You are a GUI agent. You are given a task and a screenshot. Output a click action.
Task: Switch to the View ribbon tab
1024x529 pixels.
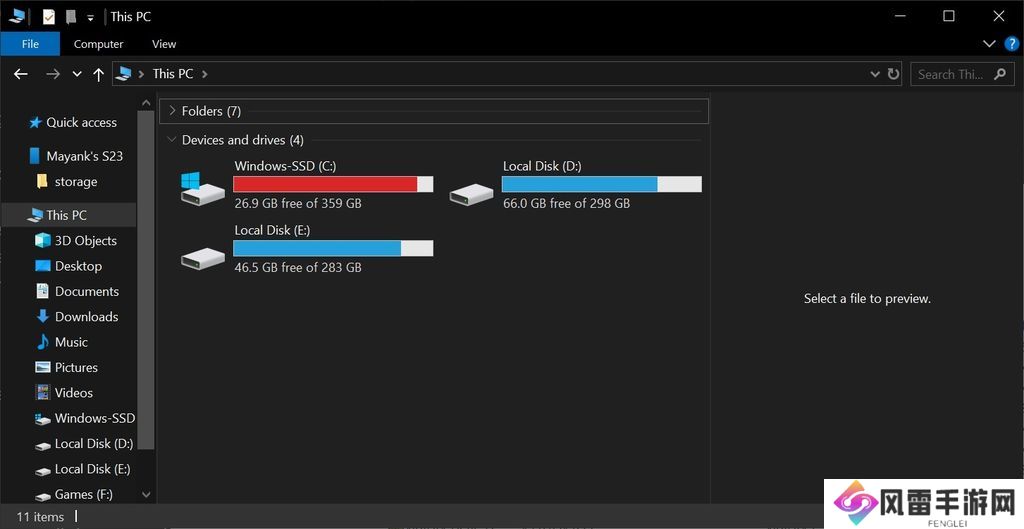(x=164, y=44)
